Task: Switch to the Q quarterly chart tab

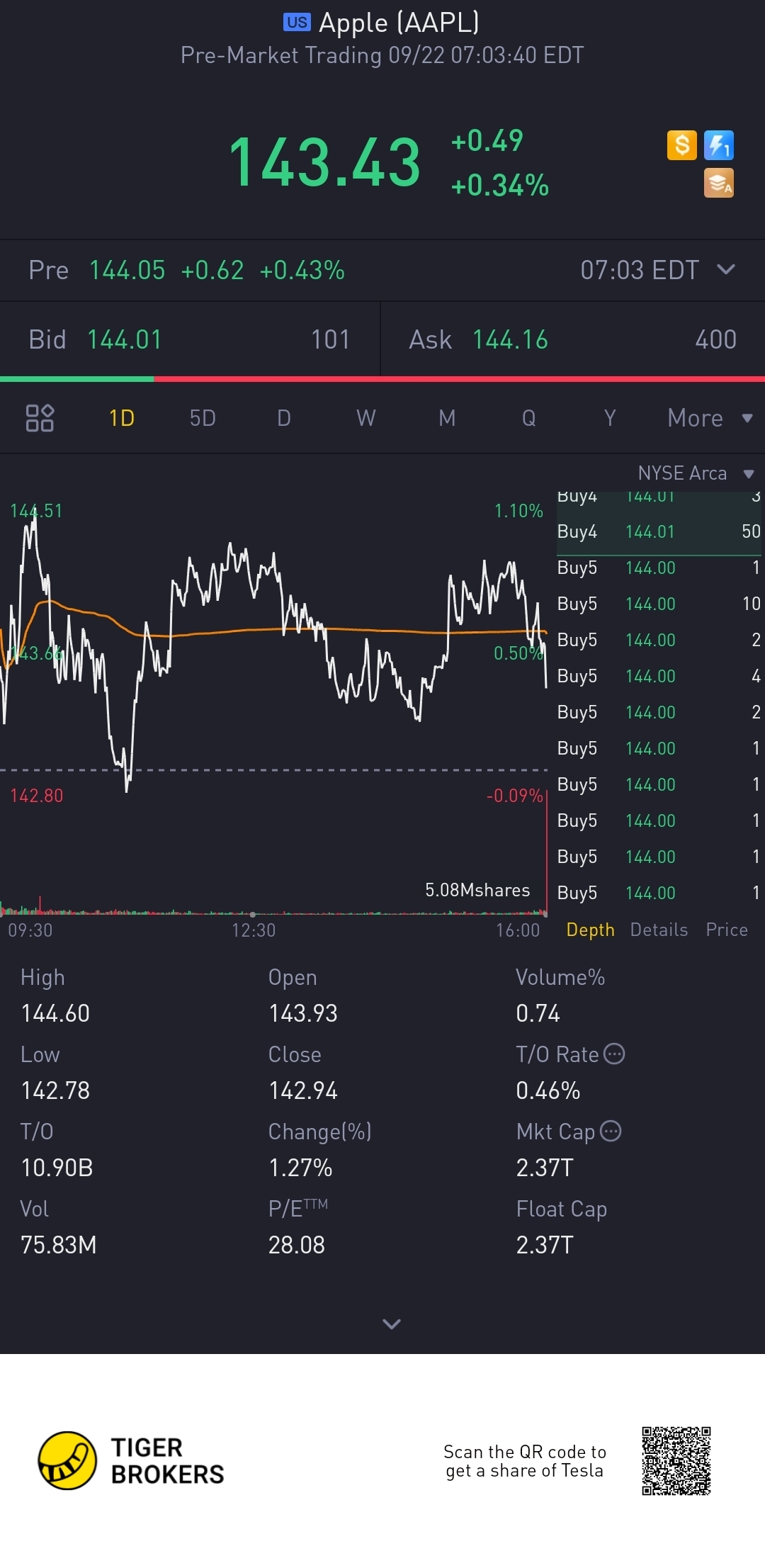Action: 528,418
